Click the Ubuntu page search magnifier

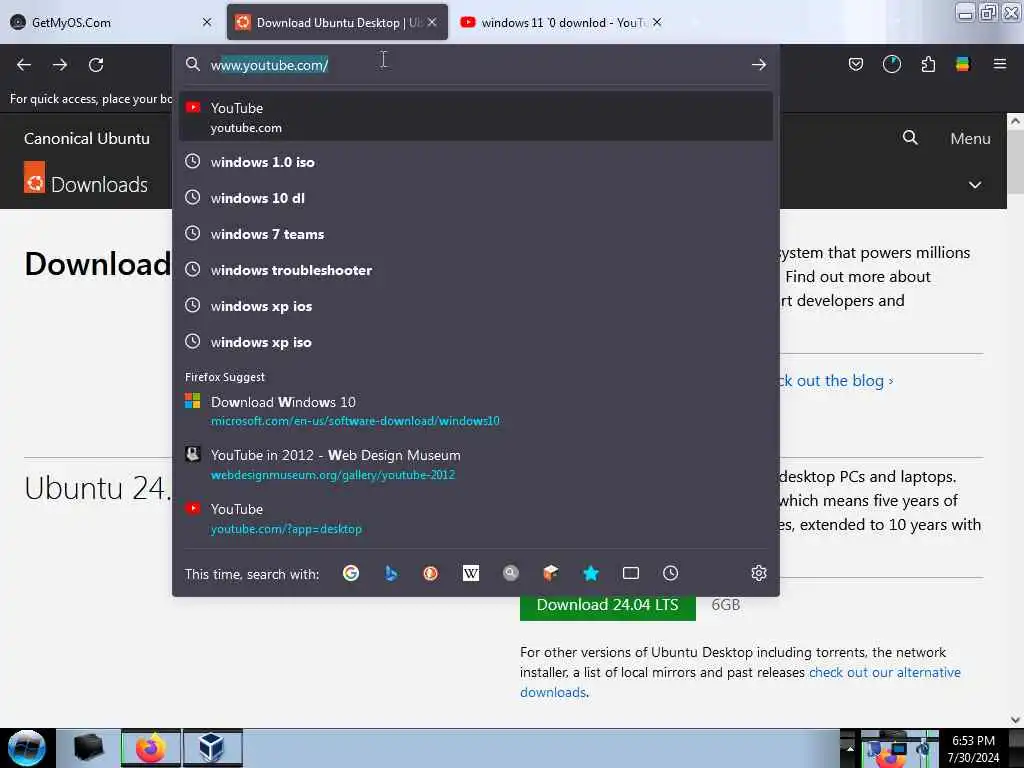pyautogui.click(x=910, y=138)
